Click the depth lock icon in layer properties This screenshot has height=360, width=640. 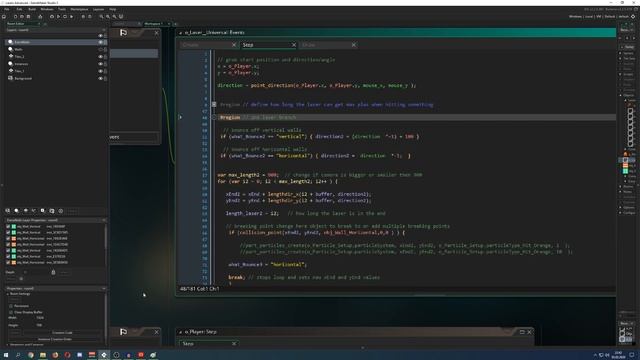(53, 272)
